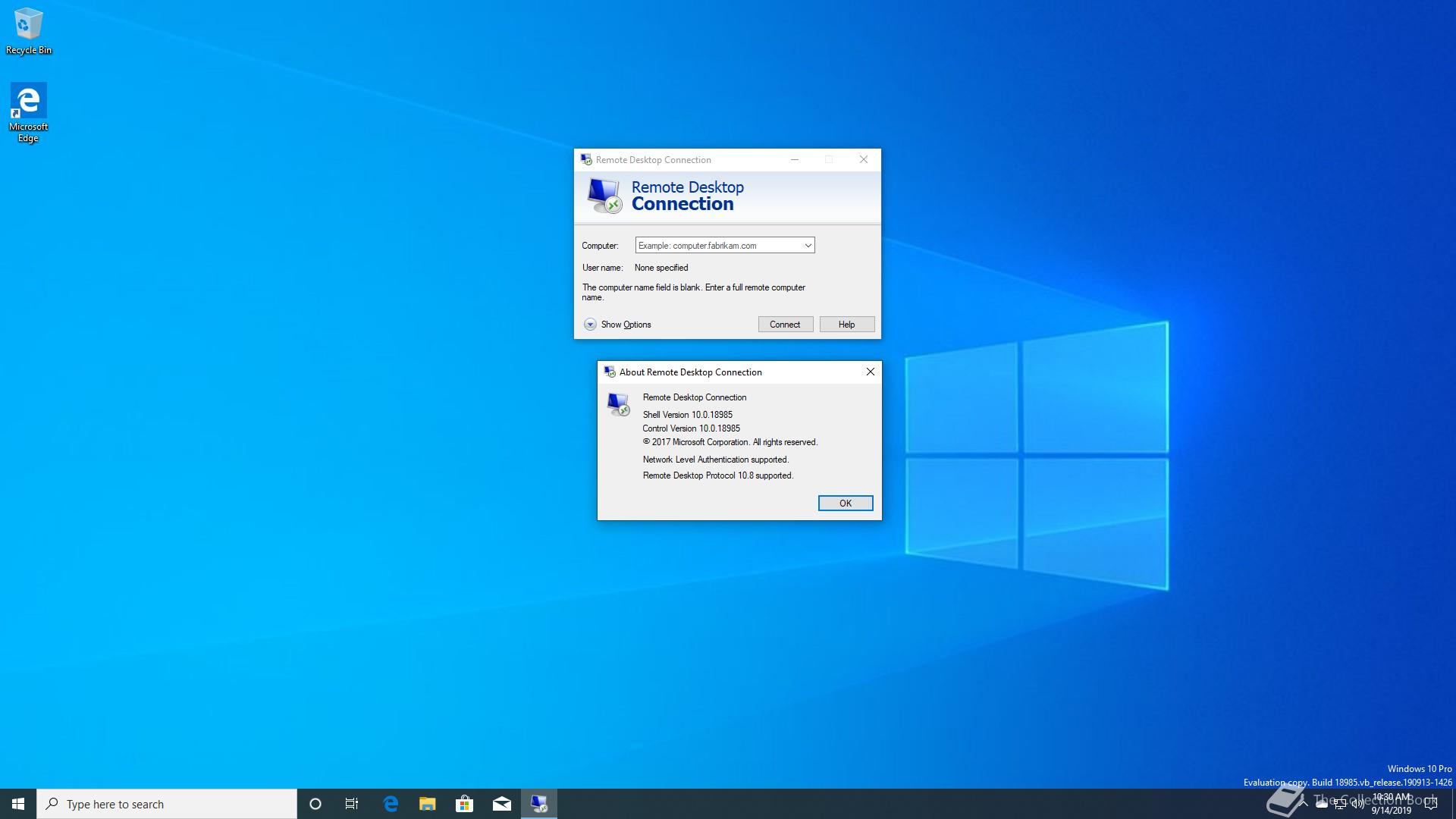Minimize the Remote Desktop Connection window

[795, 159]
